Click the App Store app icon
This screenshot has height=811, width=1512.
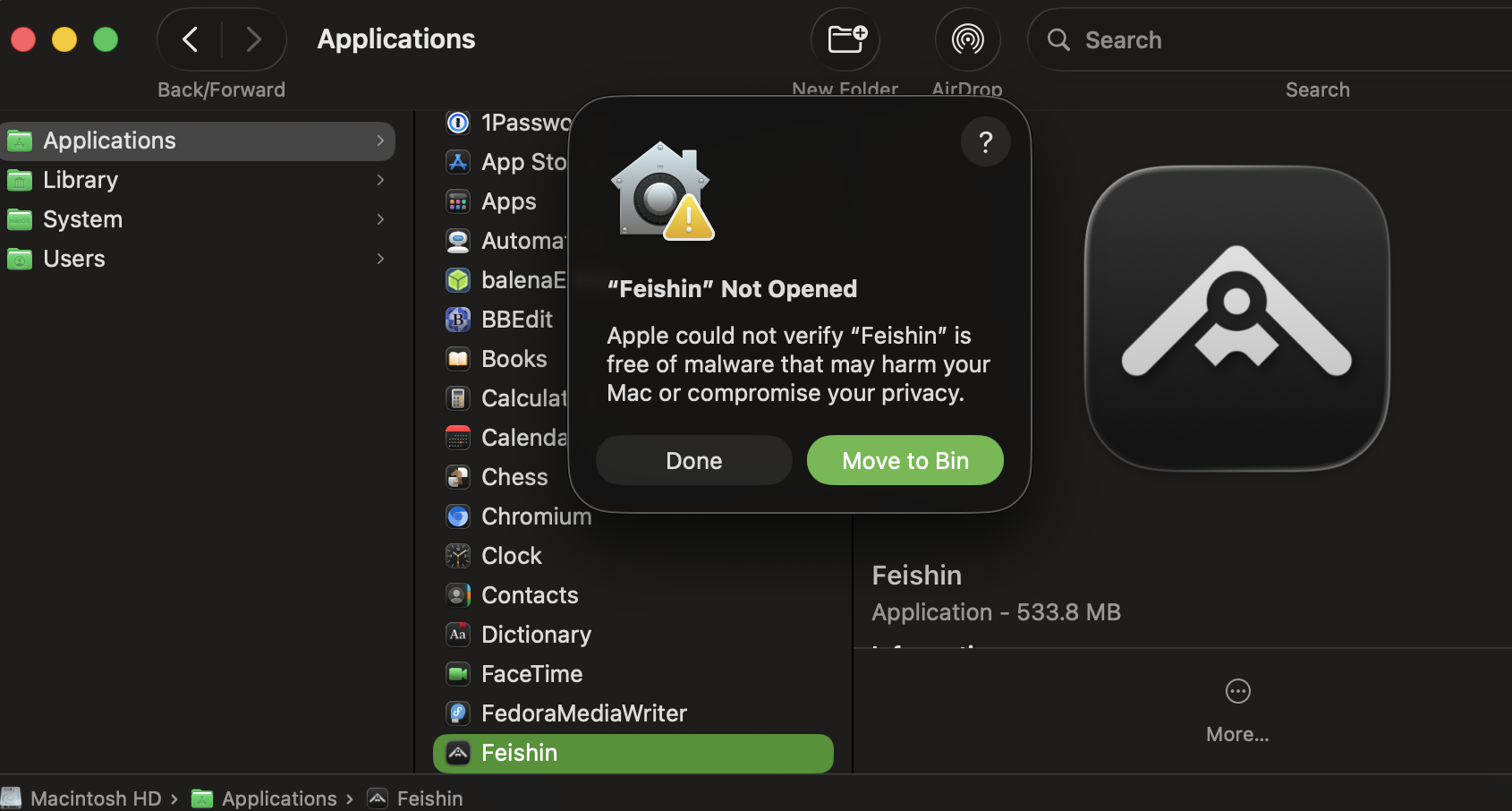(458, 162)
